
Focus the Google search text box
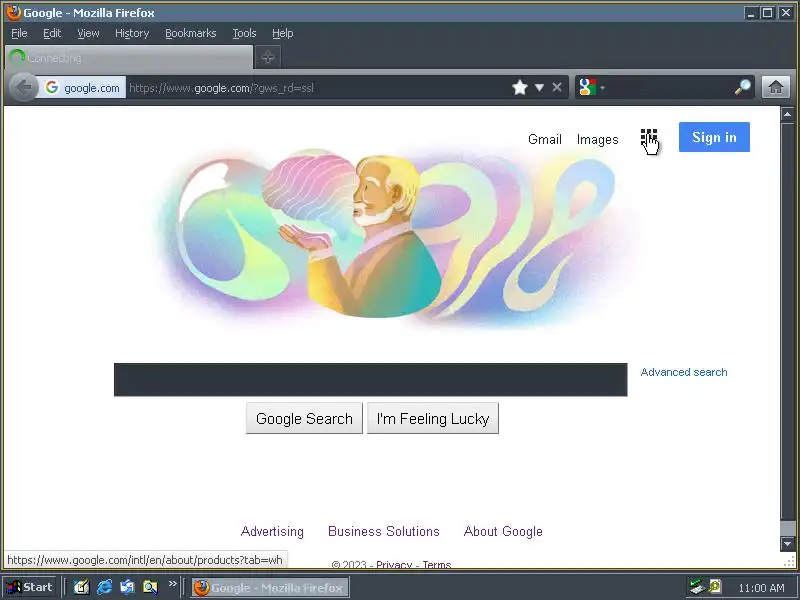(370, 380)
